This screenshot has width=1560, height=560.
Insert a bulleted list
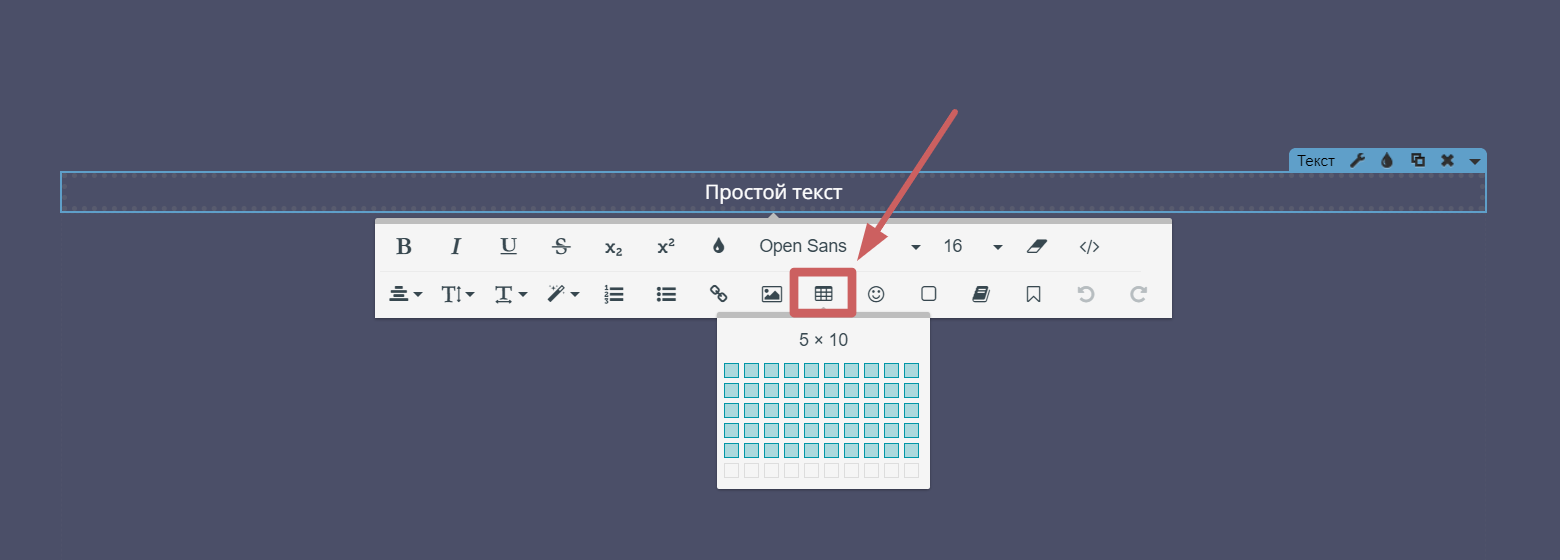(666, 294)
